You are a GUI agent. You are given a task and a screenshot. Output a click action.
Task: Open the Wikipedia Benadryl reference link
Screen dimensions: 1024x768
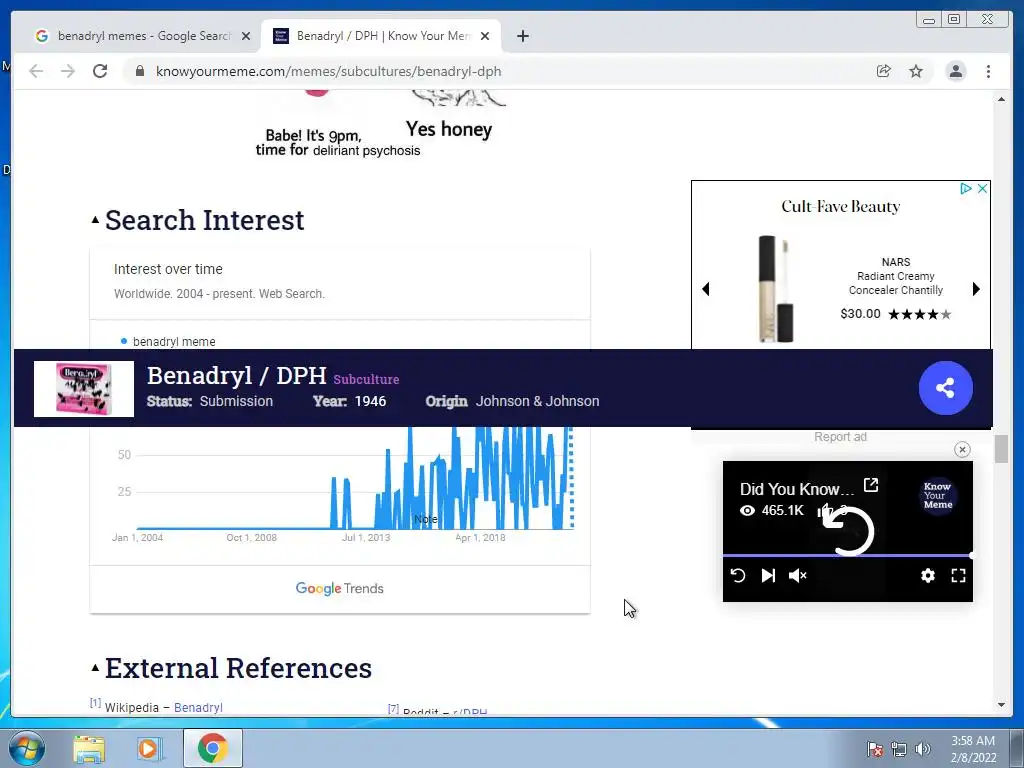pos(198,707)
